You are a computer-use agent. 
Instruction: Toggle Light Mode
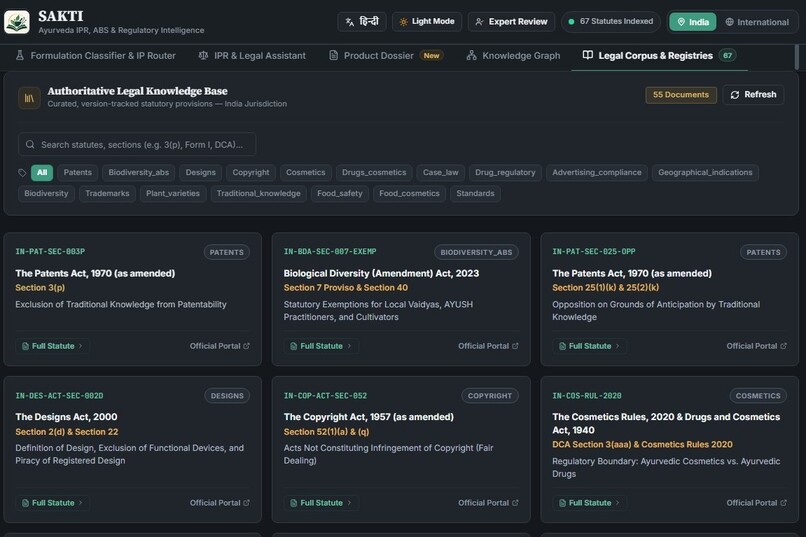pyautogui.click(x=427, y=22)
